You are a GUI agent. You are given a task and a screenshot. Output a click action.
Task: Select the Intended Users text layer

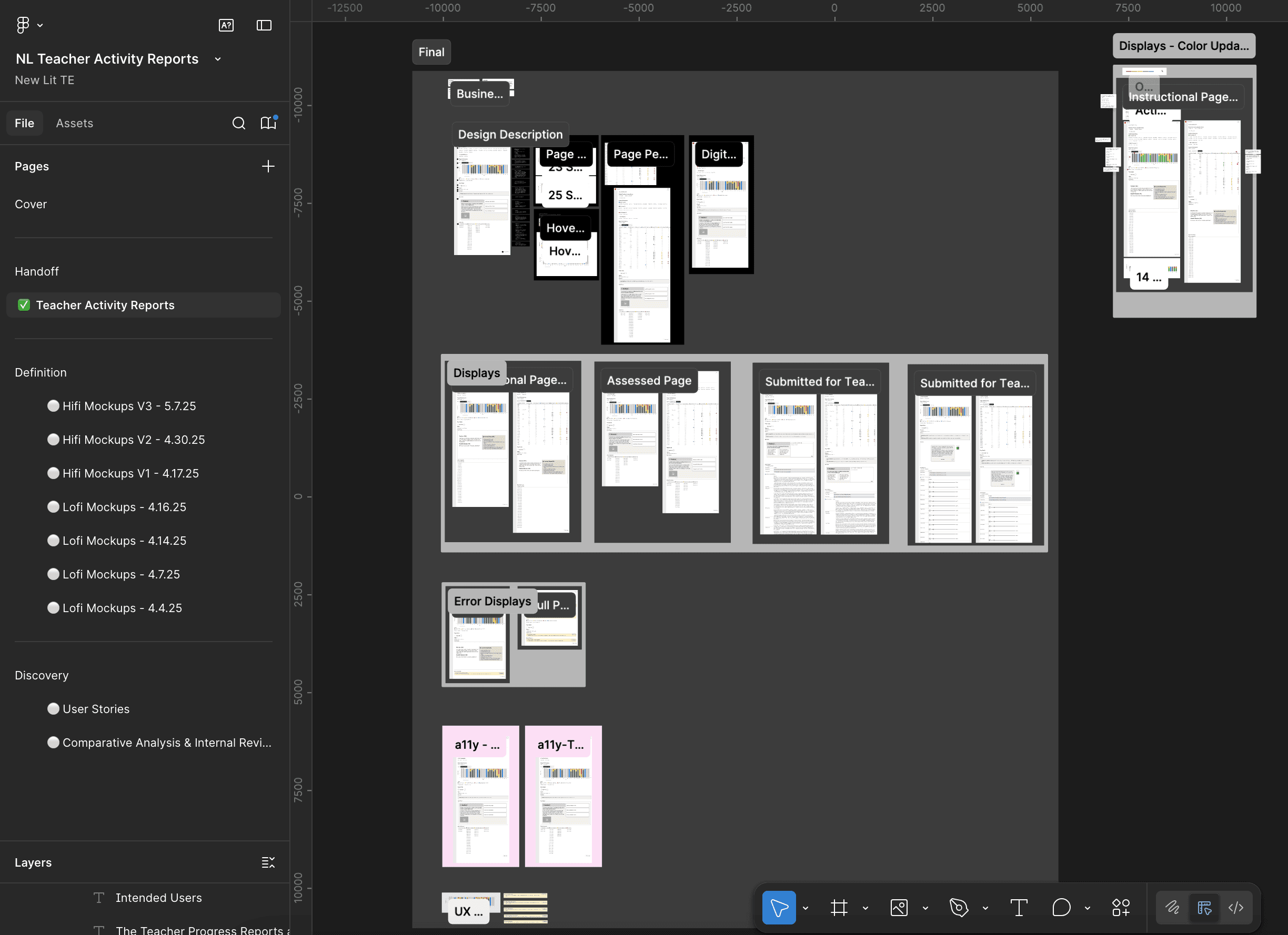click(158, 898)
